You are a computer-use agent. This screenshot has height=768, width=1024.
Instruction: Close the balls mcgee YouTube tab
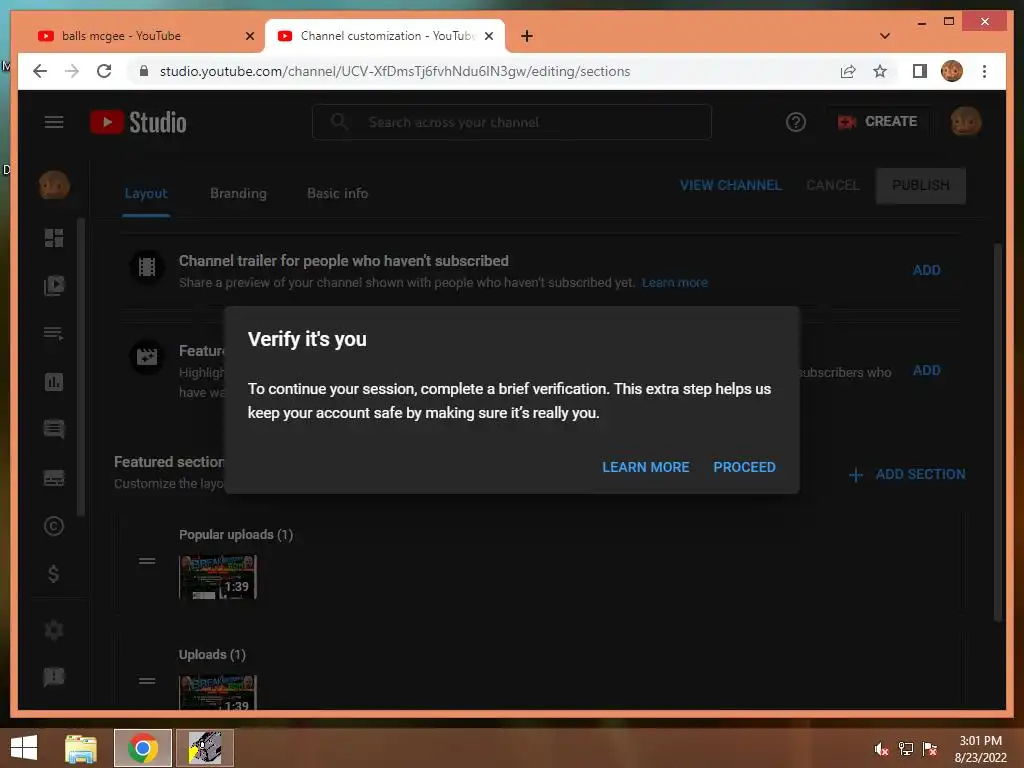249,36
